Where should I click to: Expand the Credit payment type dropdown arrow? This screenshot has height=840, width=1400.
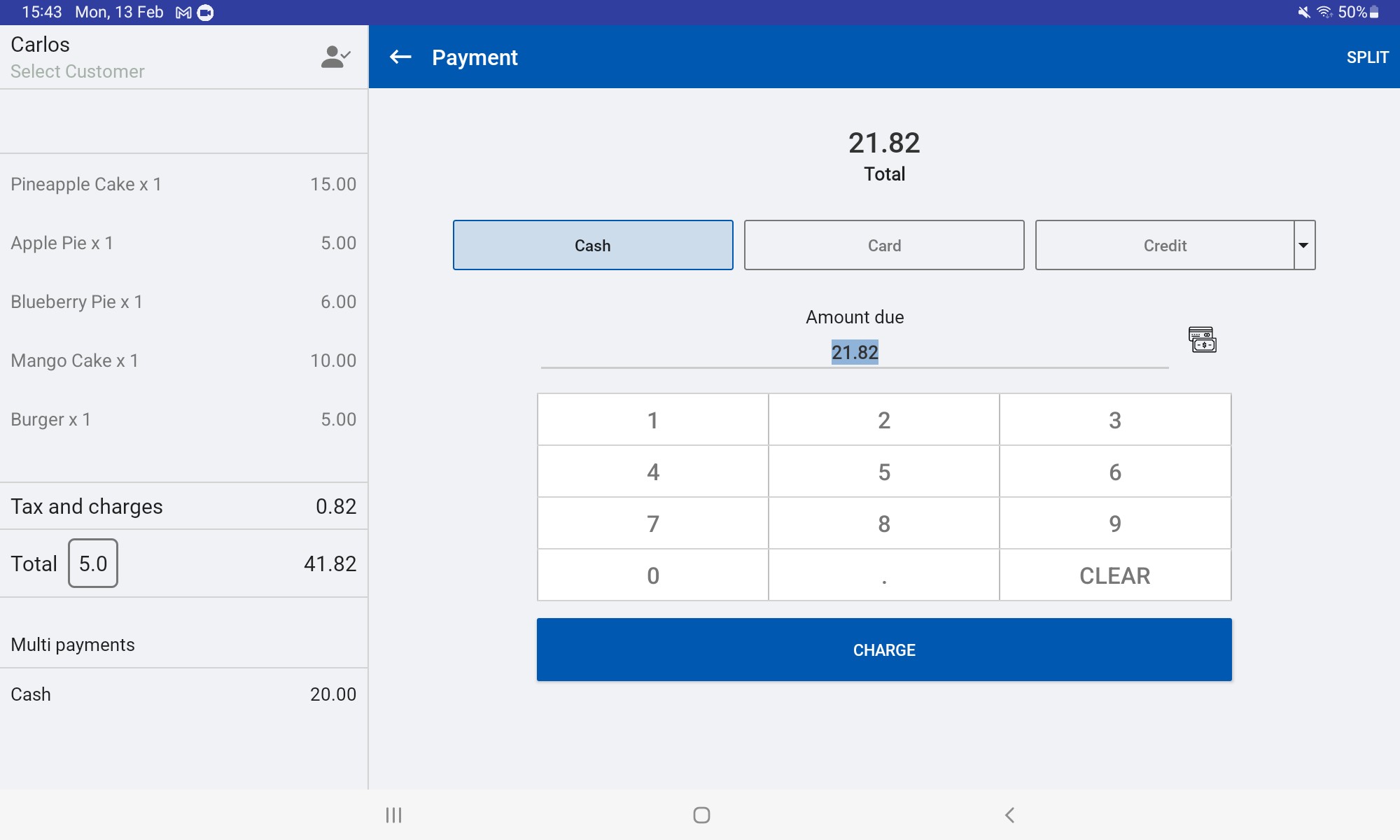point(1303,245)
